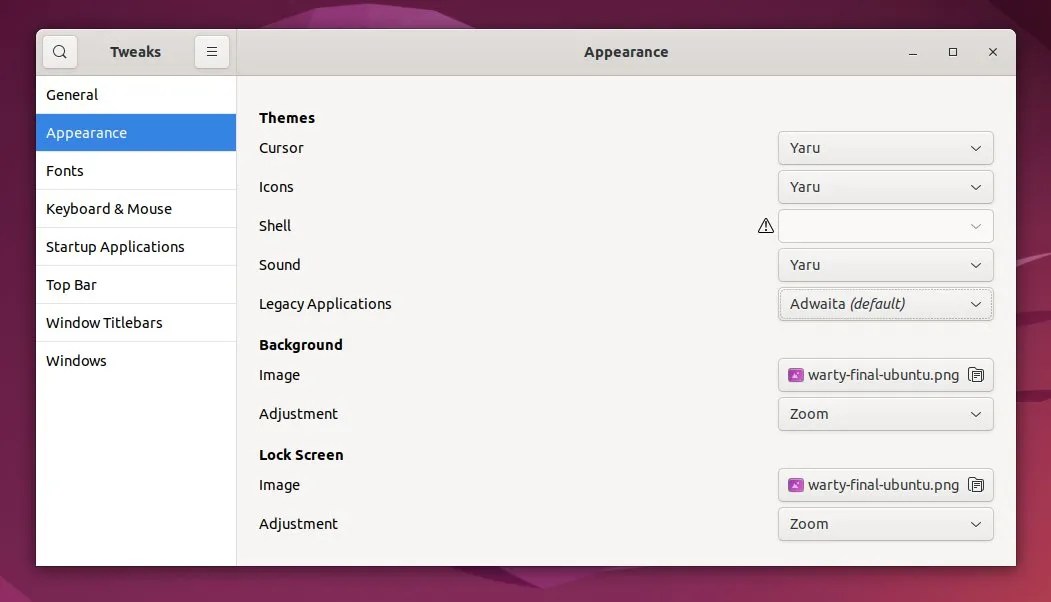Click the Lock Screen image picture thumbnail icon
The width and height of the screenshot is (1051, 602).
click(x=796, y=485)
